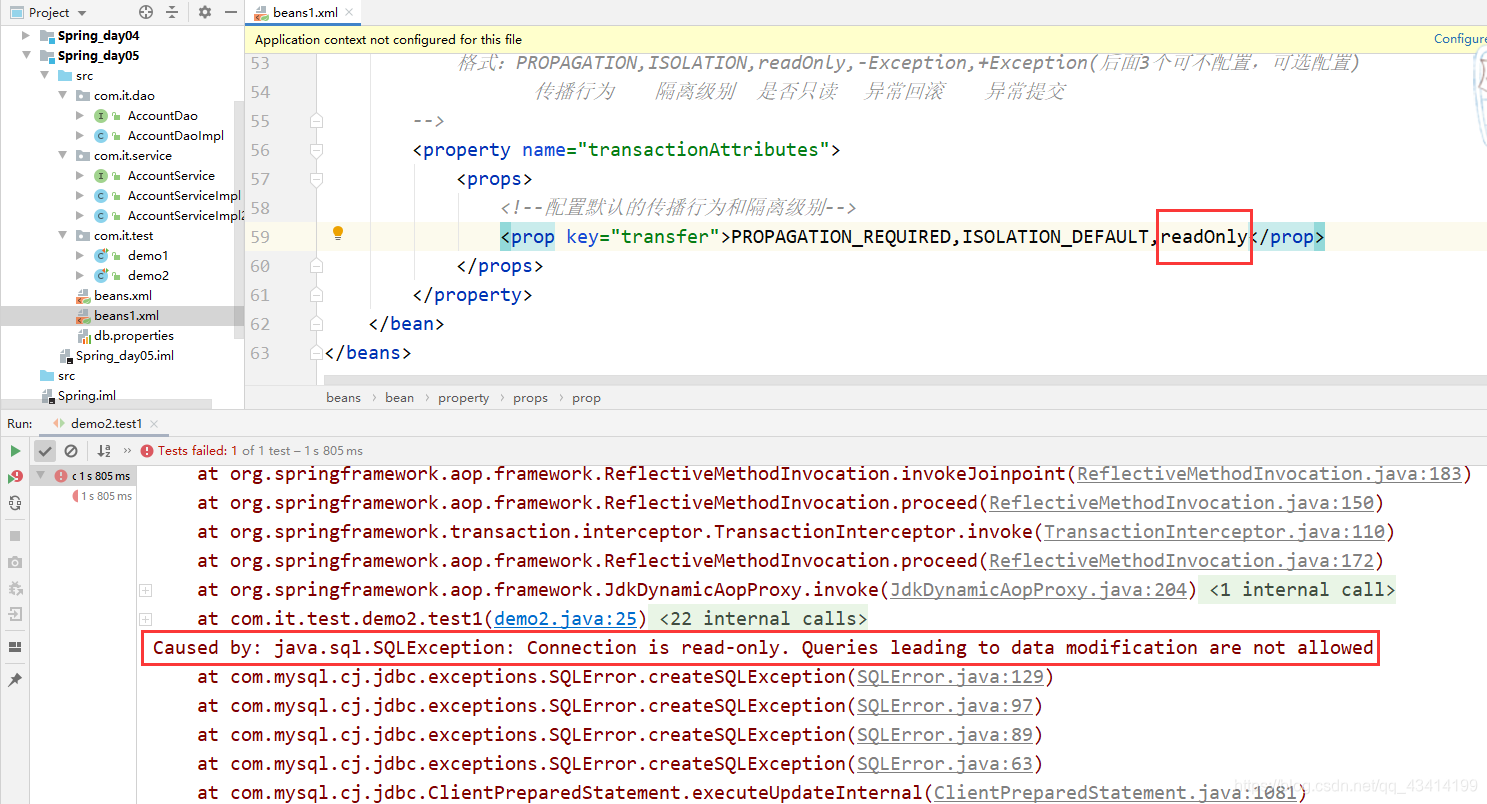Rerun failed tests icon

pos(15,477)
